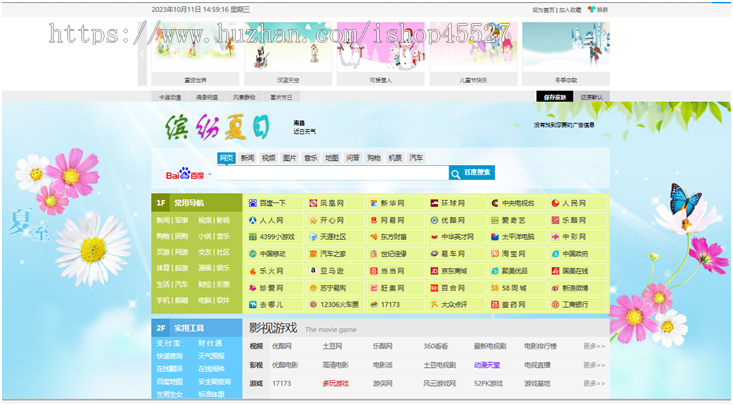Click the 电影排行榜 text link
Image resolution: width=733 pixels, height=405 pixels.
point(540,346)
